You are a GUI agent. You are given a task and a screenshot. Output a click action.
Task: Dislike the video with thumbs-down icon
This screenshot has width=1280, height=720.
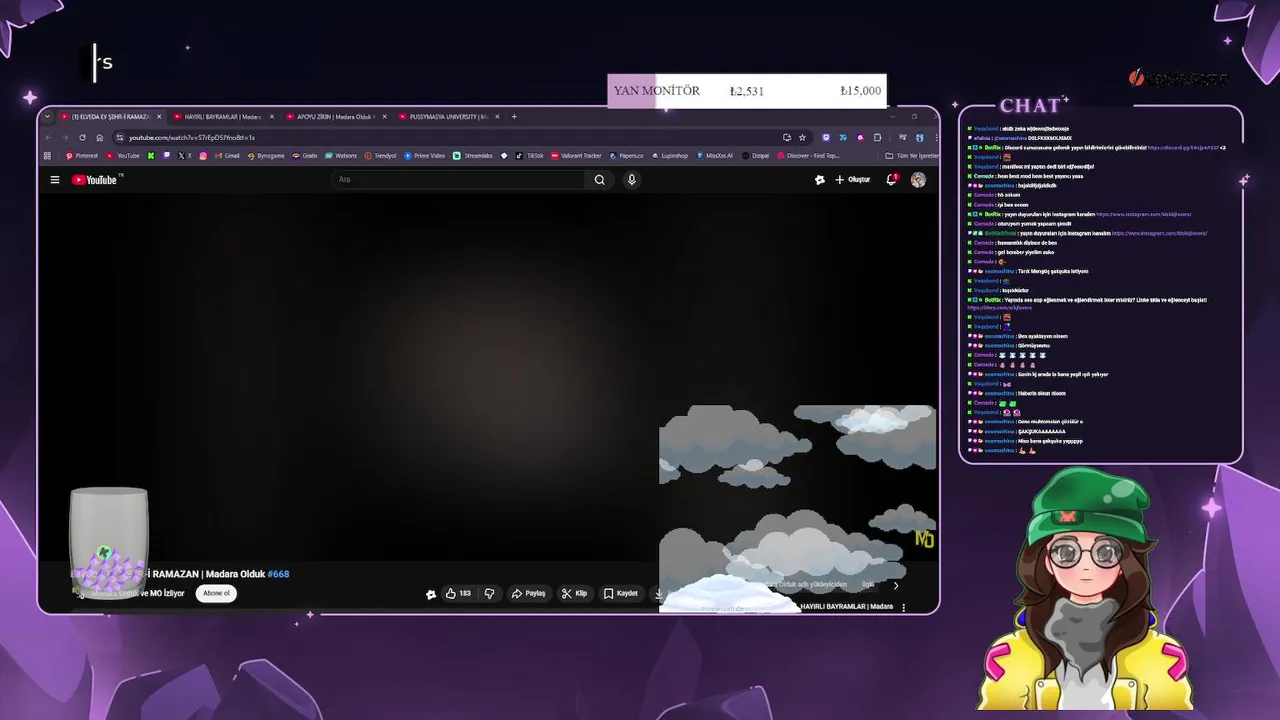(489, 593)
